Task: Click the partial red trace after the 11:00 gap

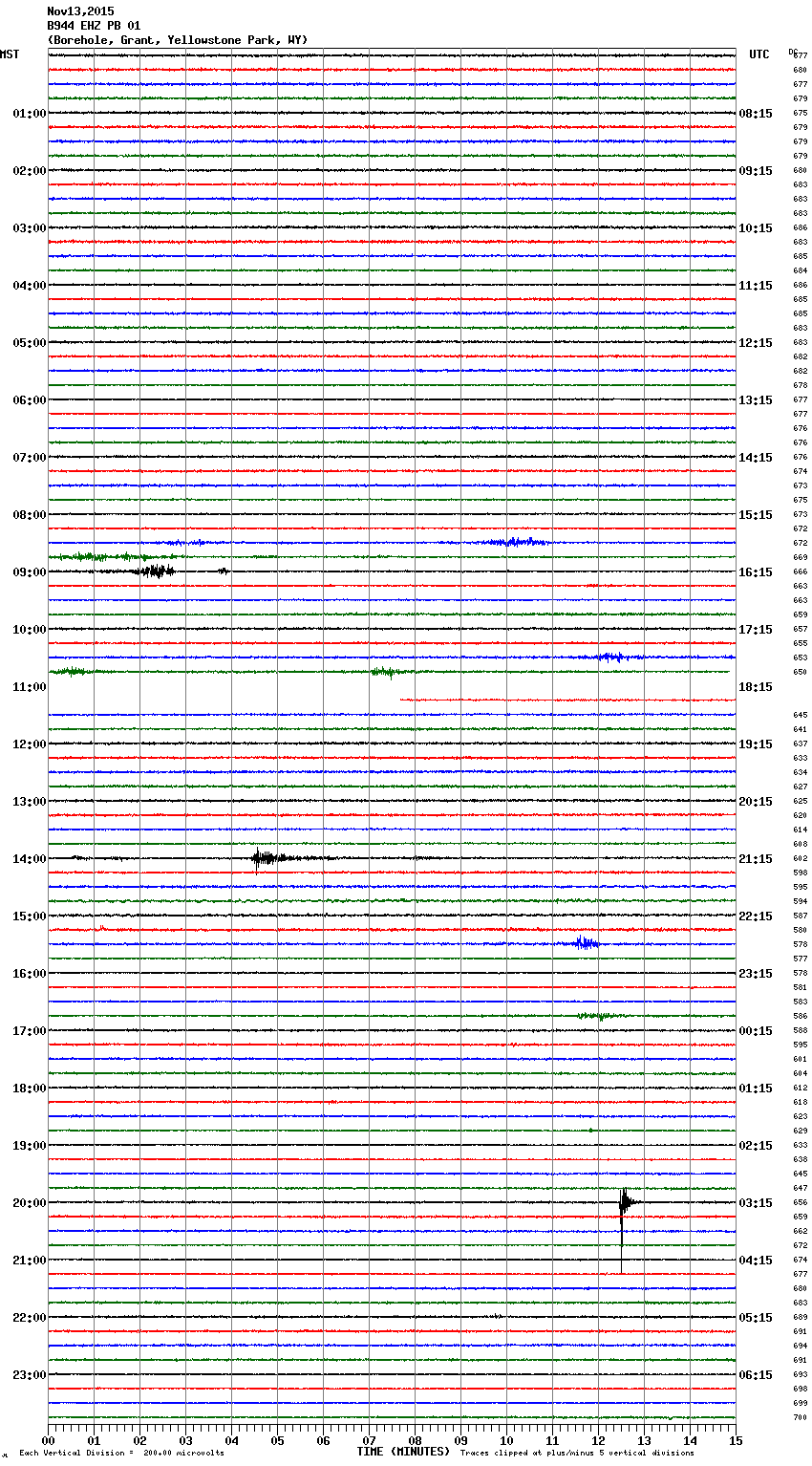Action: 567,700
